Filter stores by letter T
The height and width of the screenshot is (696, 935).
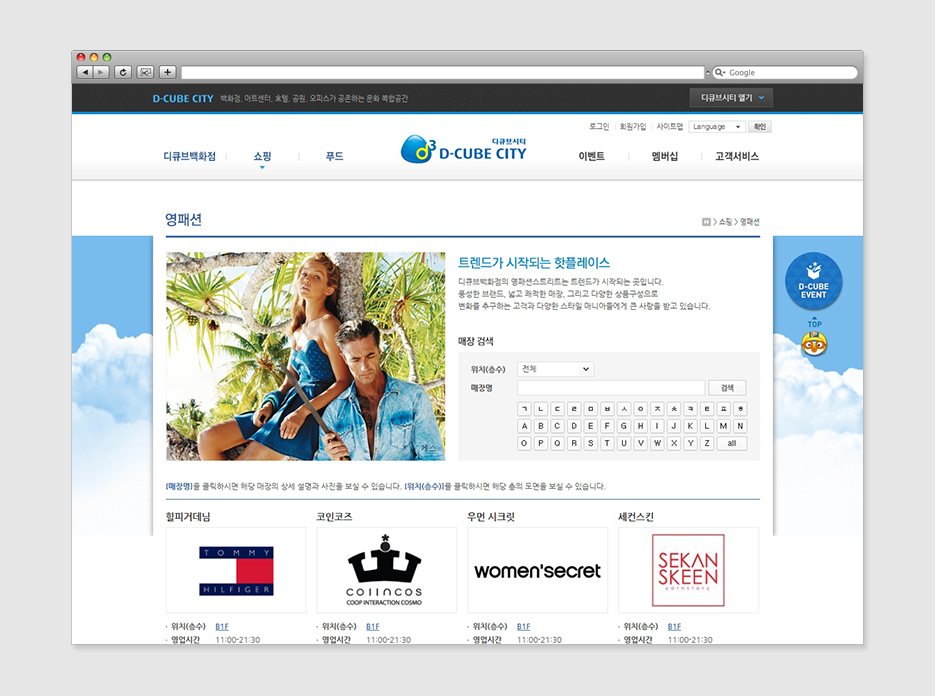click(607, 443)
